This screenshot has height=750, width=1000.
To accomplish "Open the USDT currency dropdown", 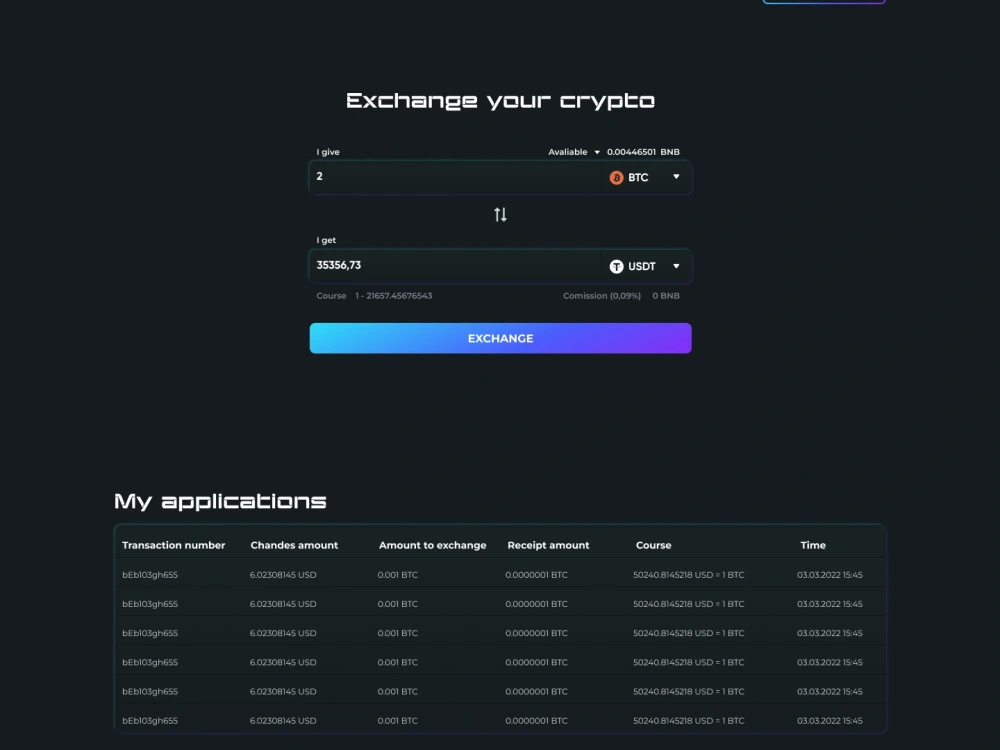I will click(x=677, y=266).
